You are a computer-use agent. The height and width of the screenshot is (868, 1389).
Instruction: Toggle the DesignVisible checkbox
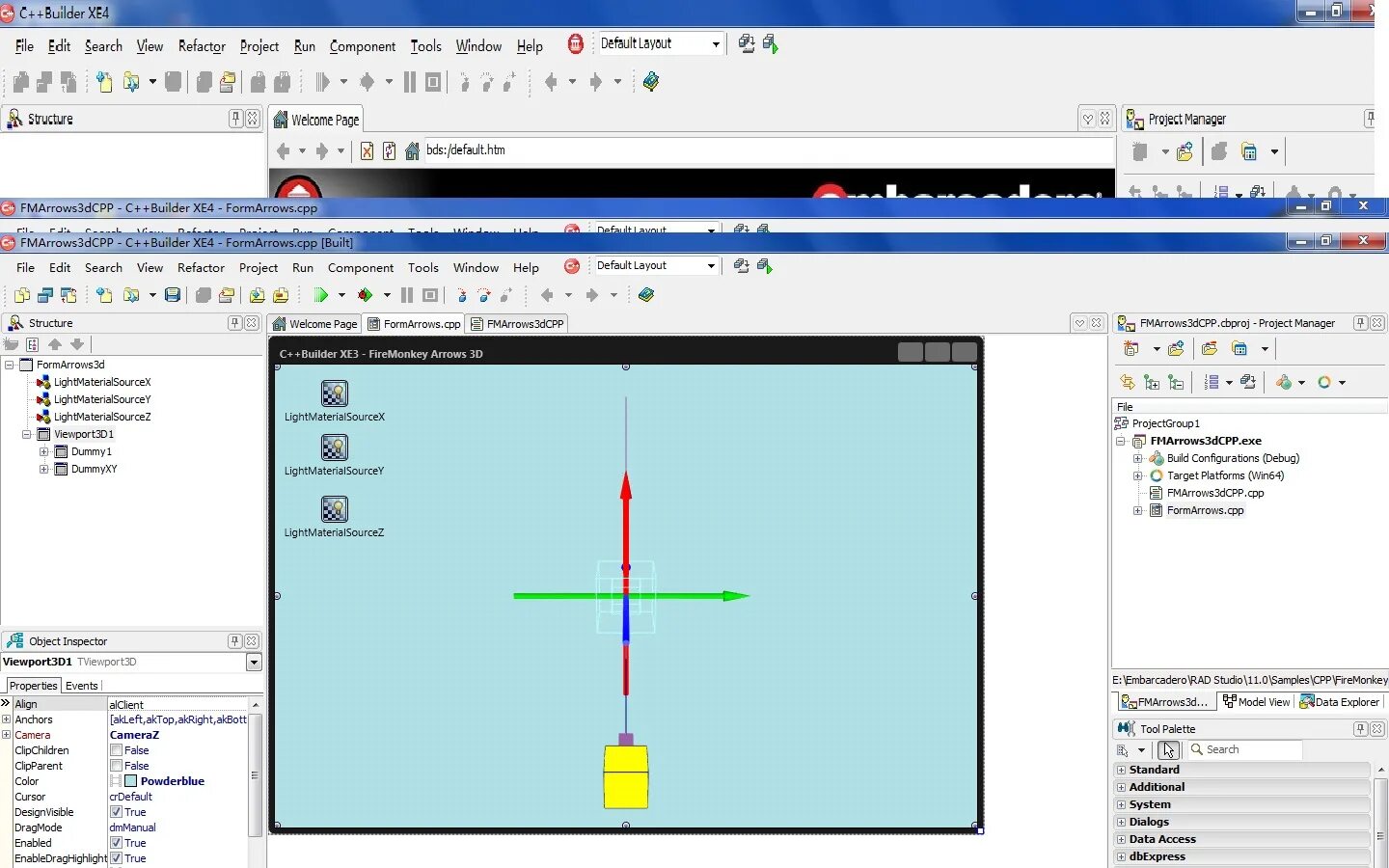point(116,812)
